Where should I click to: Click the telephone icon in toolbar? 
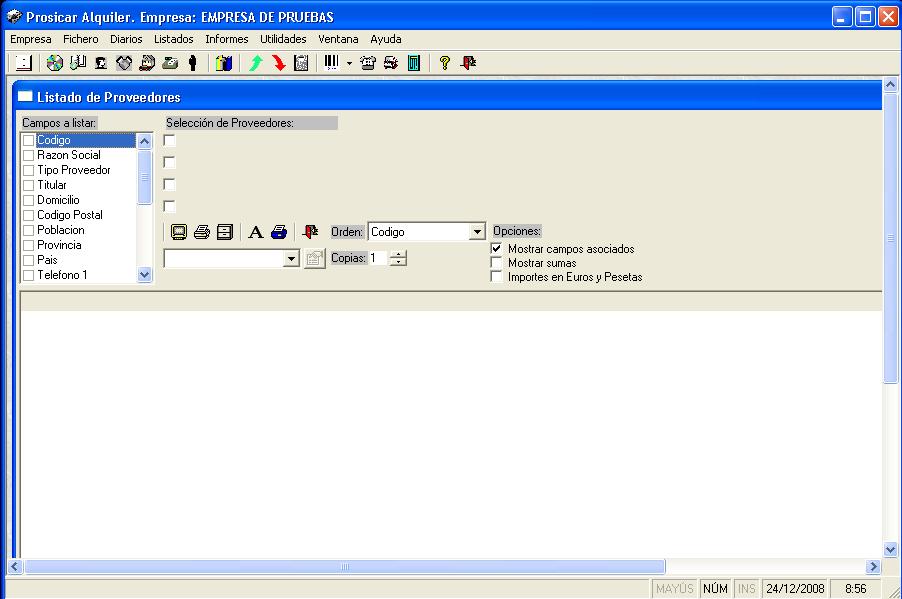[x=368, y=63]
